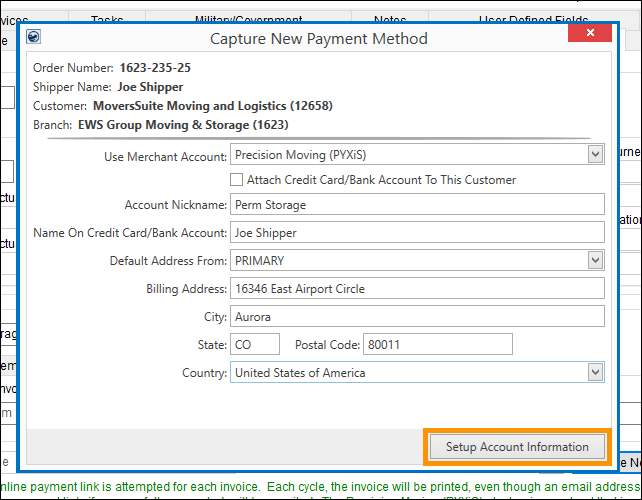Switch to the Tasks tab in the background window
Screen dimensions: 642x500
pos(107,19)
